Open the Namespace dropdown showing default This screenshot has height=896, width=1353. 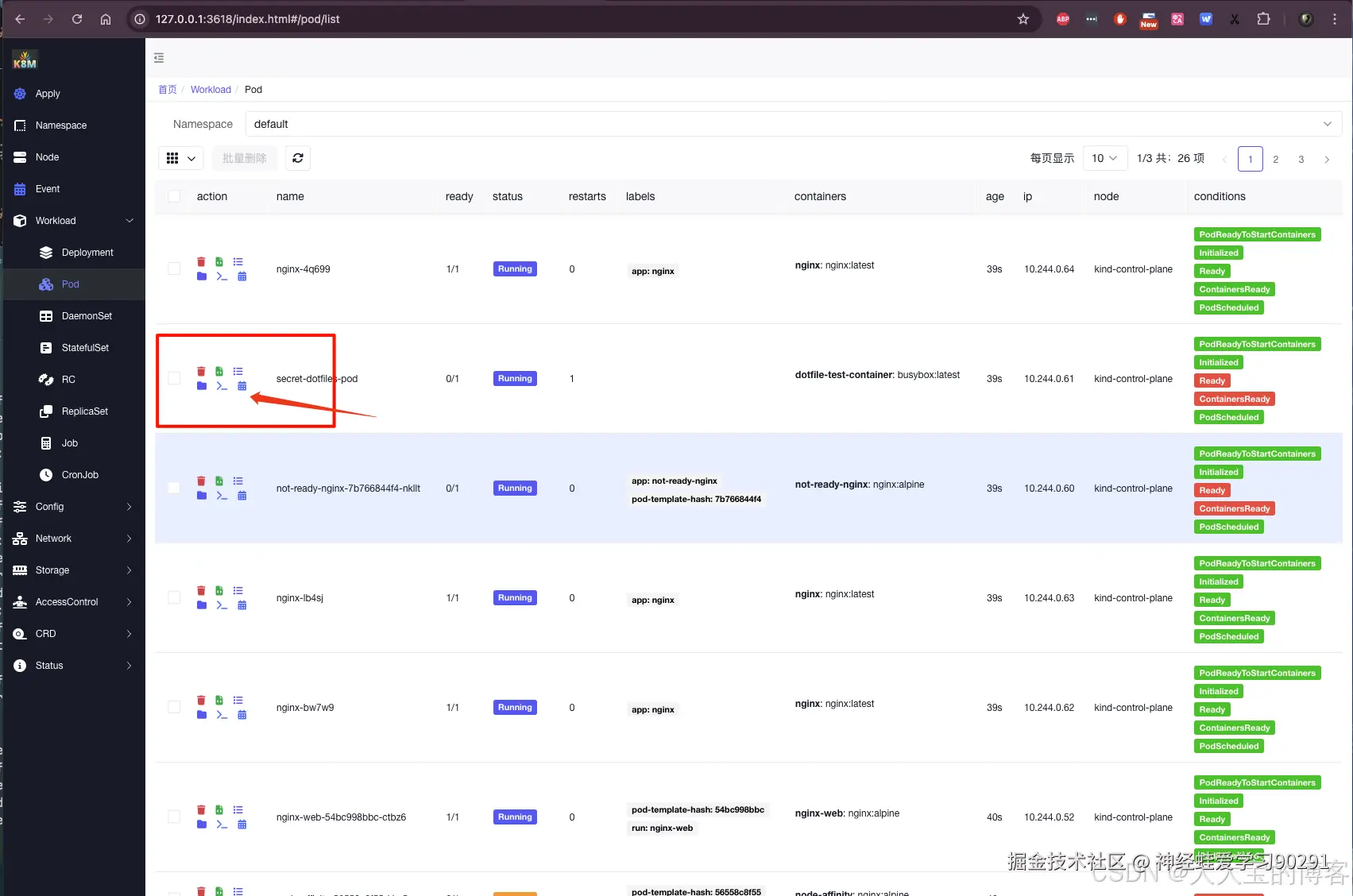tap(793, 124)
